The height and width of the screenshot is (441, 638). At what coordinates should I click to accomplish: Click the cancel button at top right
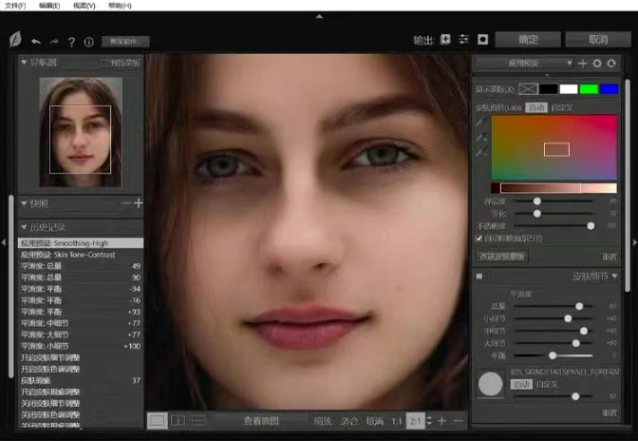coord(598,40)
